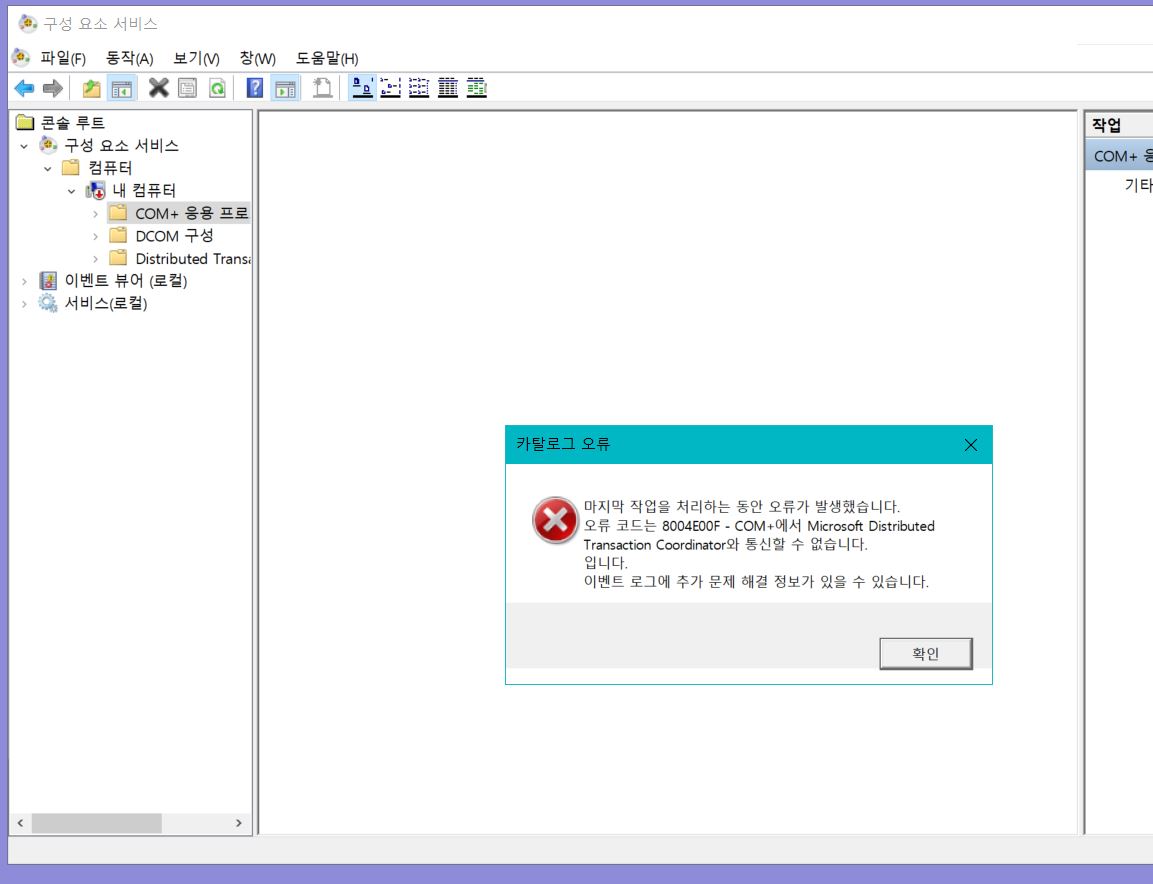Image resolution: width=1153 pixels, height=884 pixels.
Task: Switch to Detail view icon
Action: (448, 88)
